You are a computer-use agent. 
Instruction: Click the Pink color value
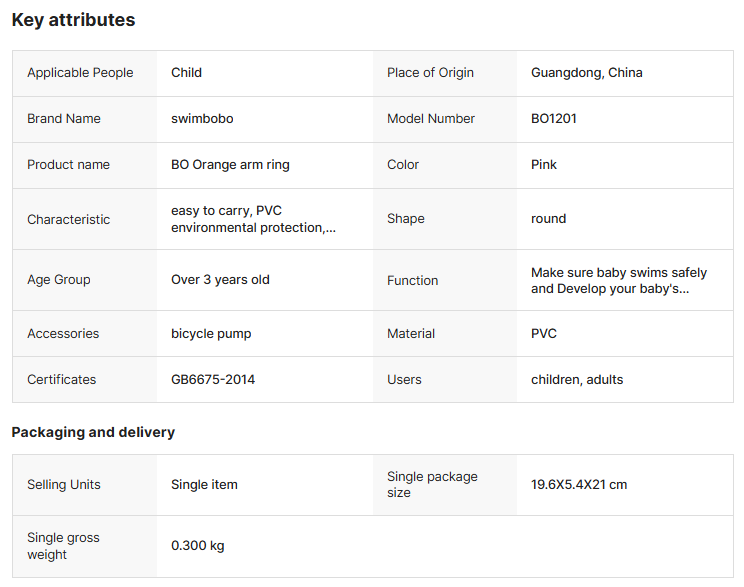[x=544, y=164]
